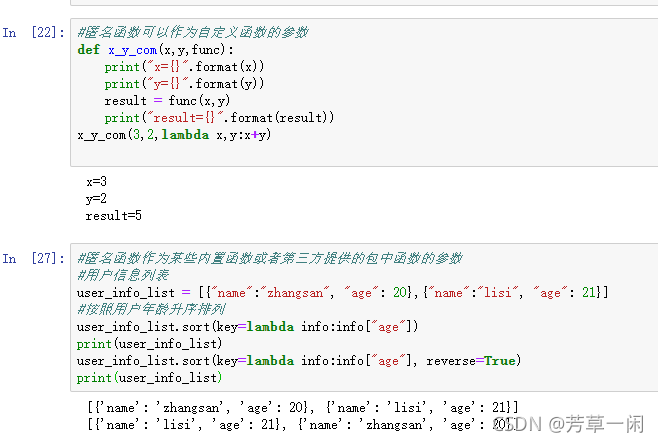The image size is (658, 442).
Task: Click the sort line with reverse=True
Action: click(299, 361)
